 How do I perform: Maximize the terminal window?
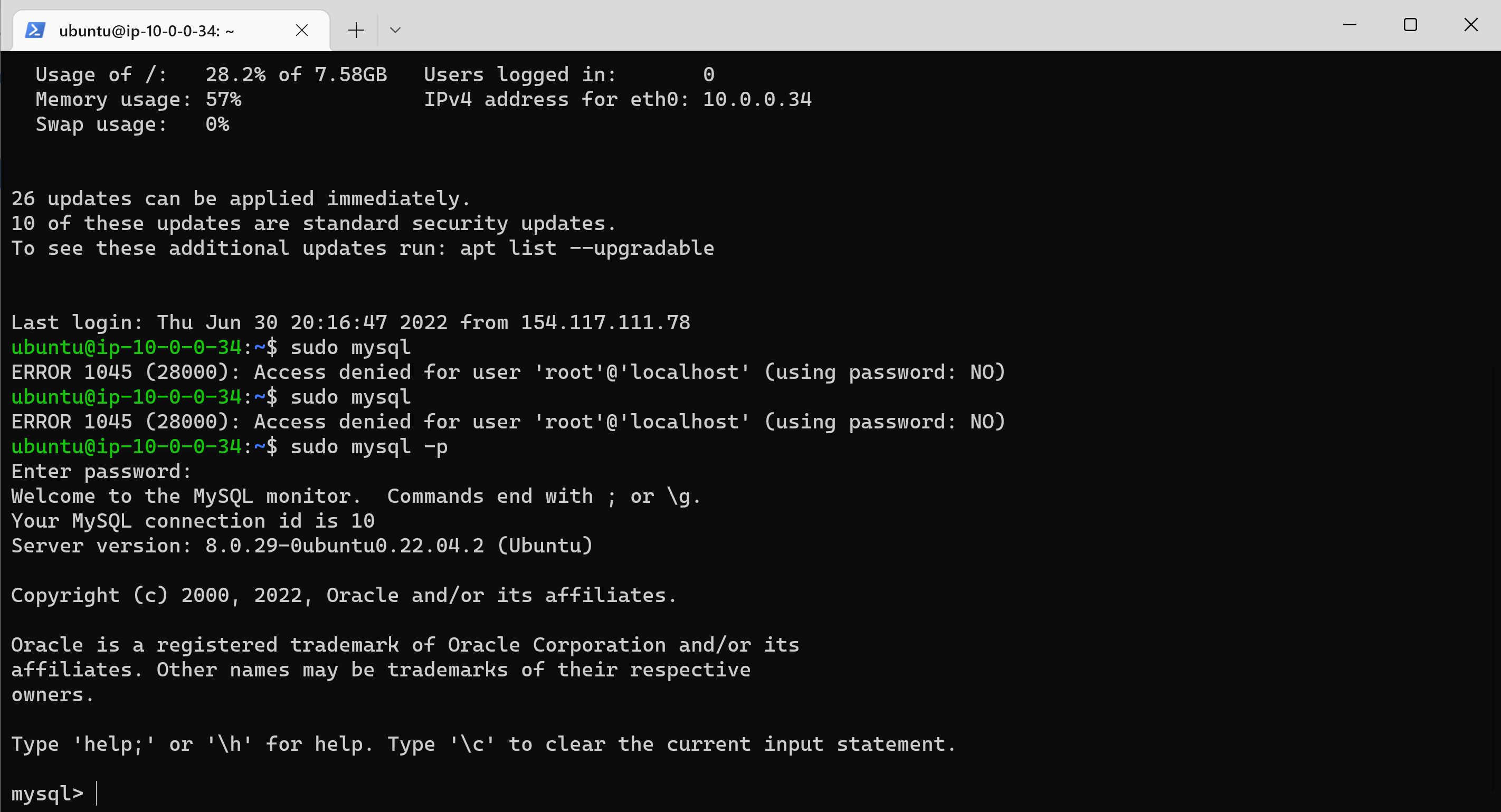(1411, 24)
